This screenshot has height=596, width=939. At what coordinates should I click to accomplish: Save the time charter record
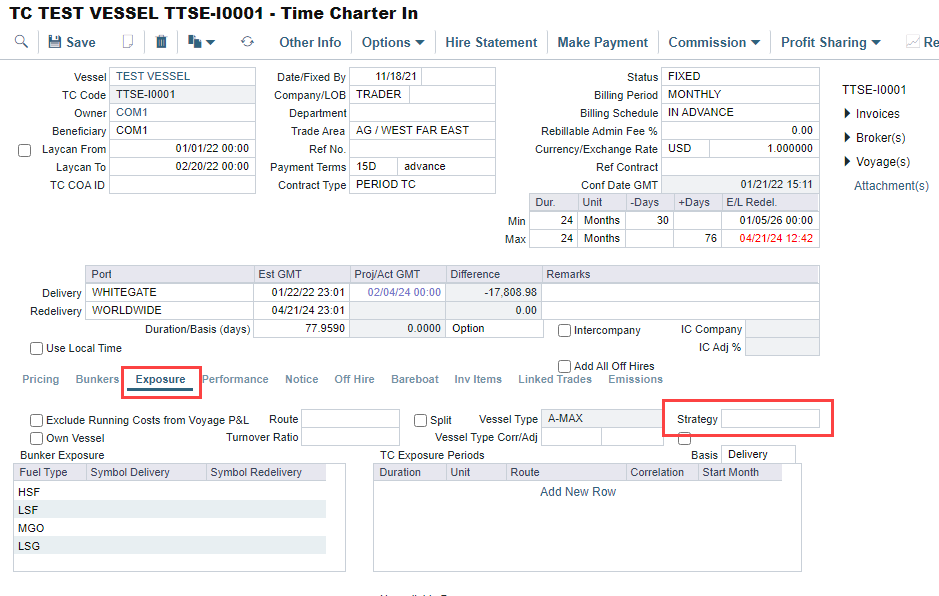71,42
